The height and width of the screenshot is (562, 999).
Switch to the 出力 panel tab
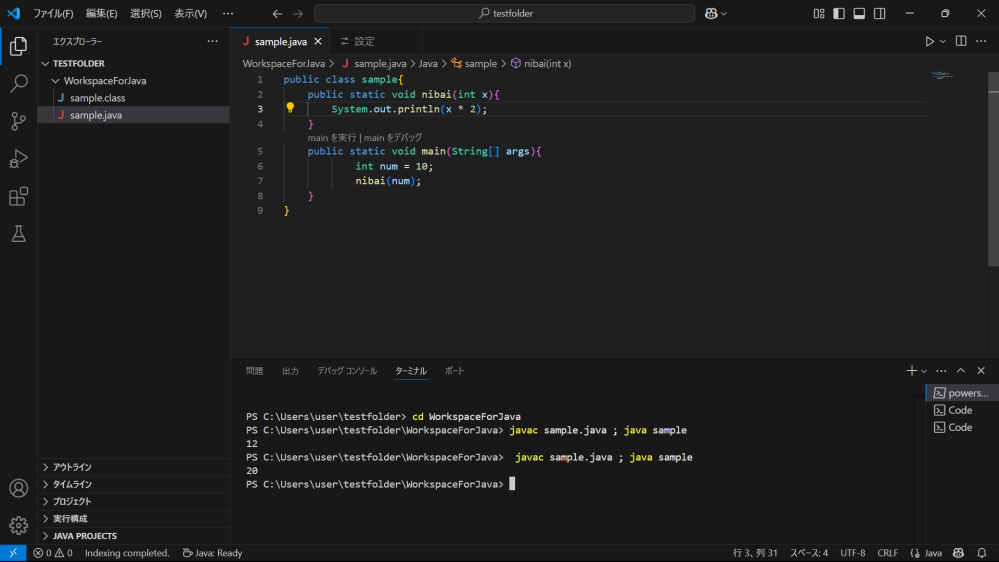(x=291, y=371)
